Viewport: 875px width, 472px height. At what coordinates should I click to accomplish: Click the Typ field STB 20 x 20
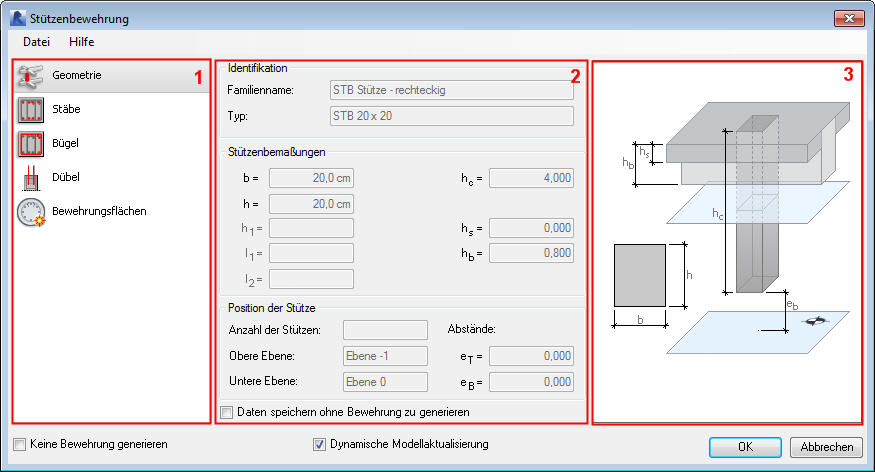click(451, 116)
